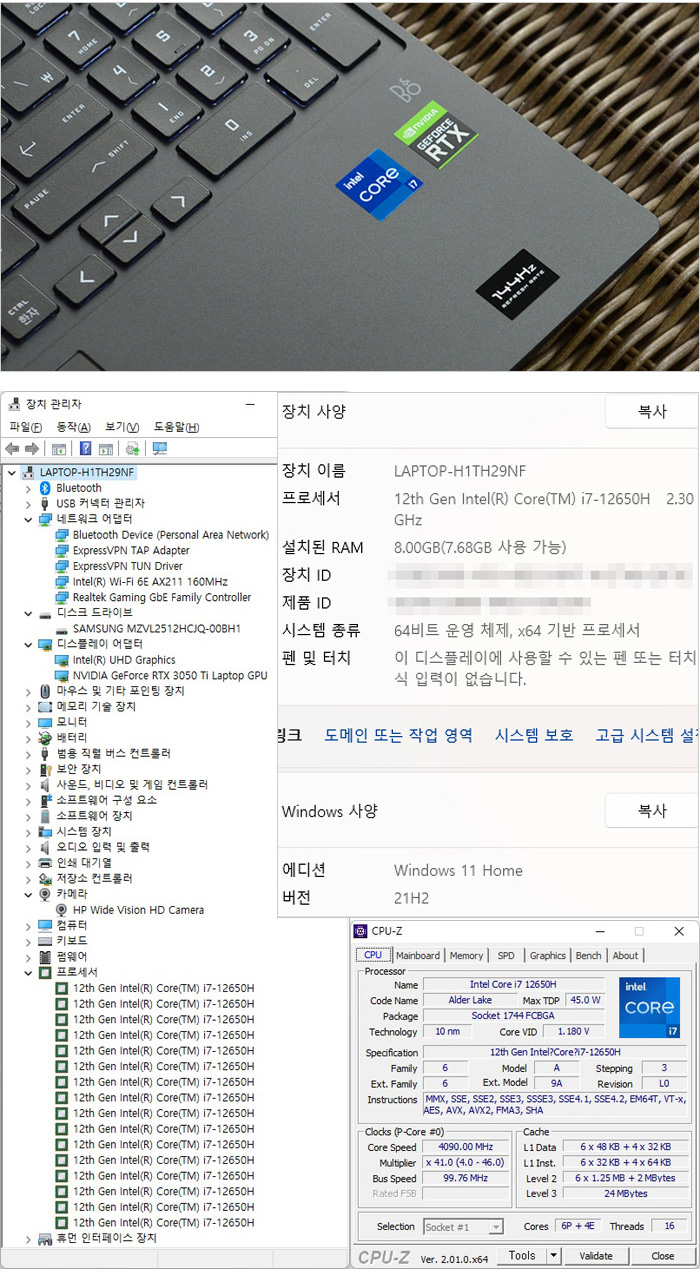Click the Close button in CPU-Z

[663, 1255]
